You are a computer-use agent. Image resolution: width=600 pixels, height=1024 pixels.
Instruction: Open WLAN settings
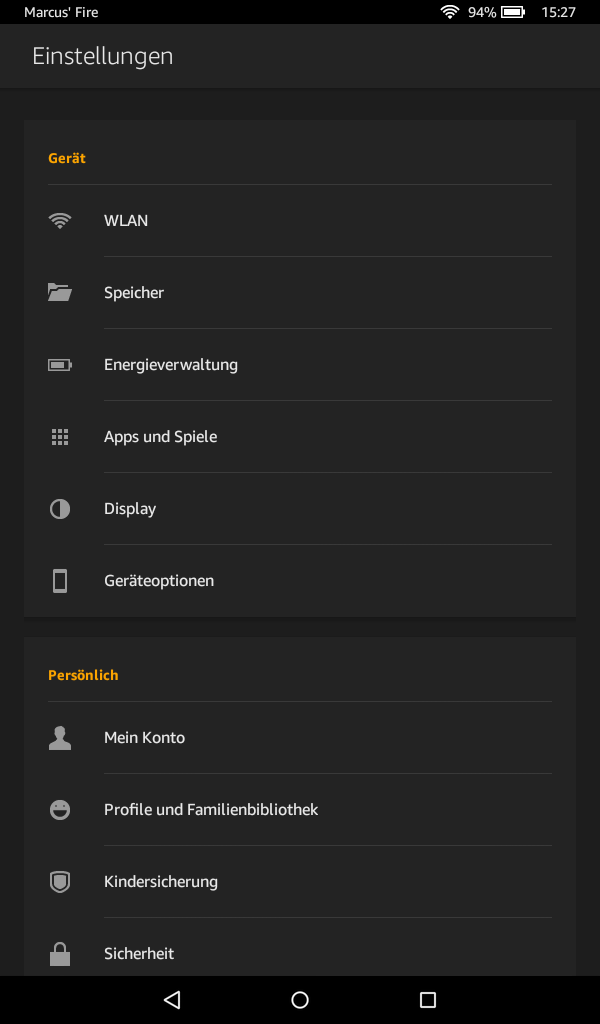[126, 221]
